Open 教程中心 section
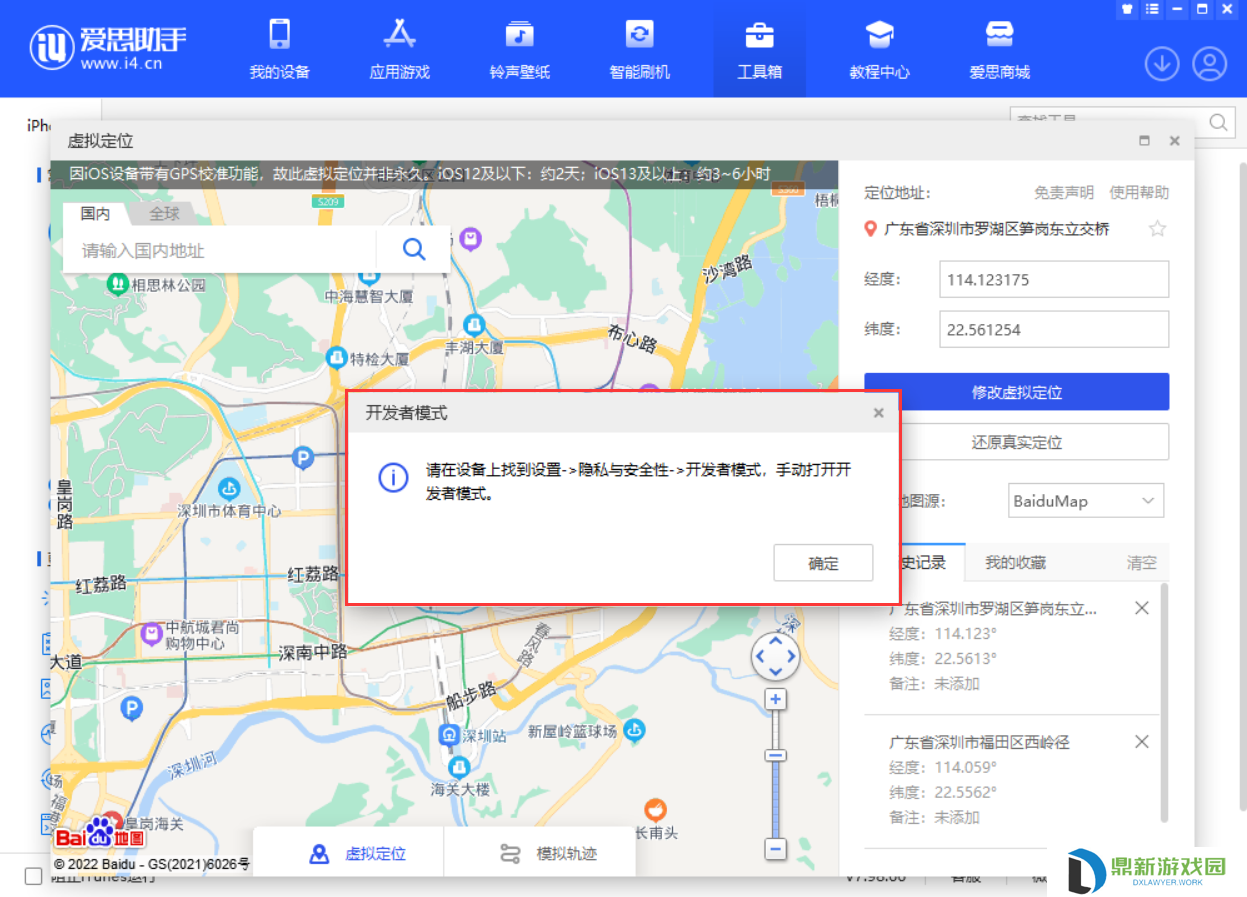This screenshot has height=897, width=1247. pyautogui.click(x=879, y=49)
